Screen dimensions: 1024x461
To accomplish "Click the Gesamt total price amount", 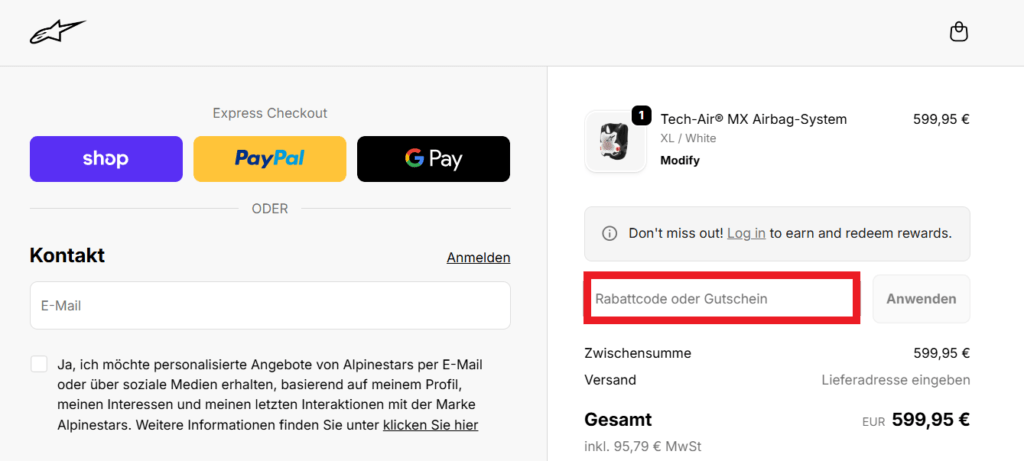I will pyautogui.click(x=930, y=420).
